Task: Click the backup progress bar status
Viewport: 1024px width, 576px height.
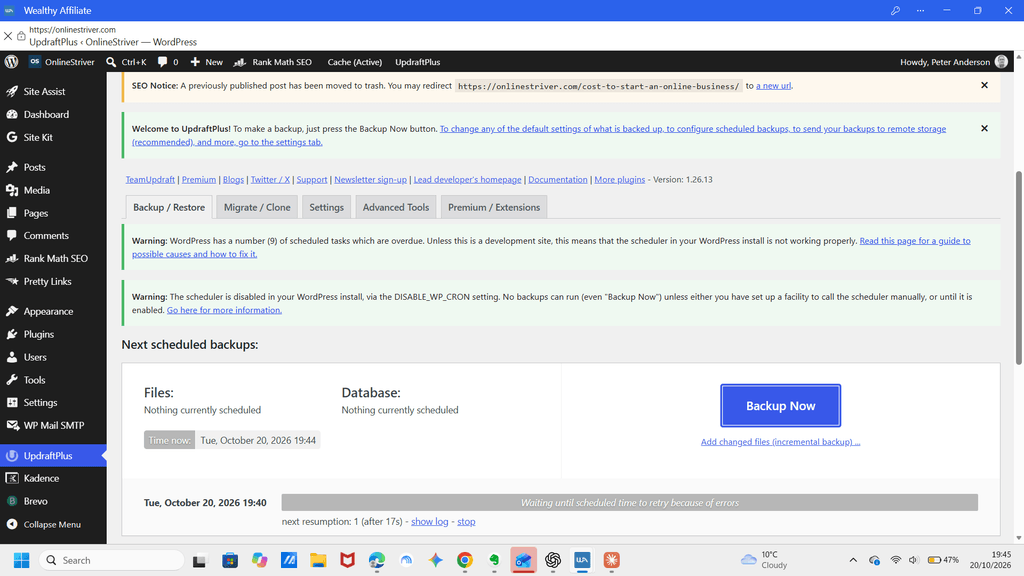Action: pyautogui.click(x=630, y=502)
